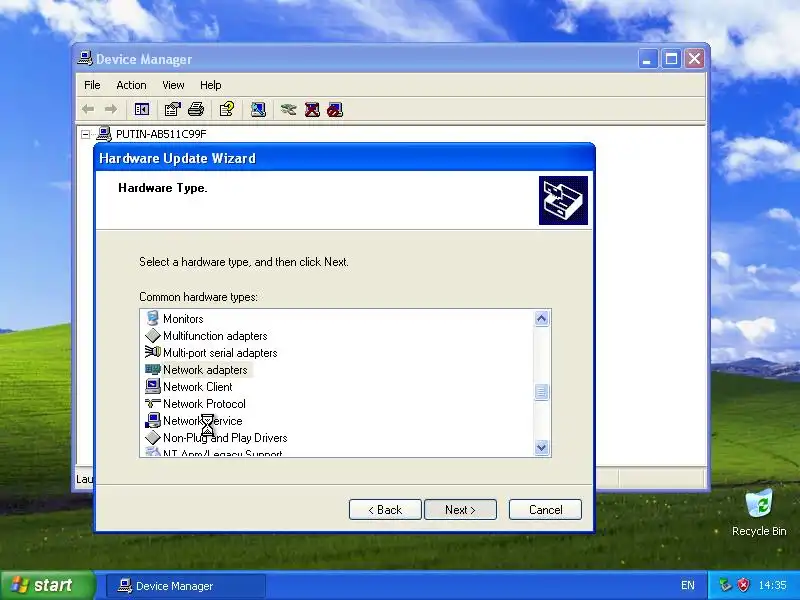Open the View menu
Screen dimensions: 800x600
173,85
